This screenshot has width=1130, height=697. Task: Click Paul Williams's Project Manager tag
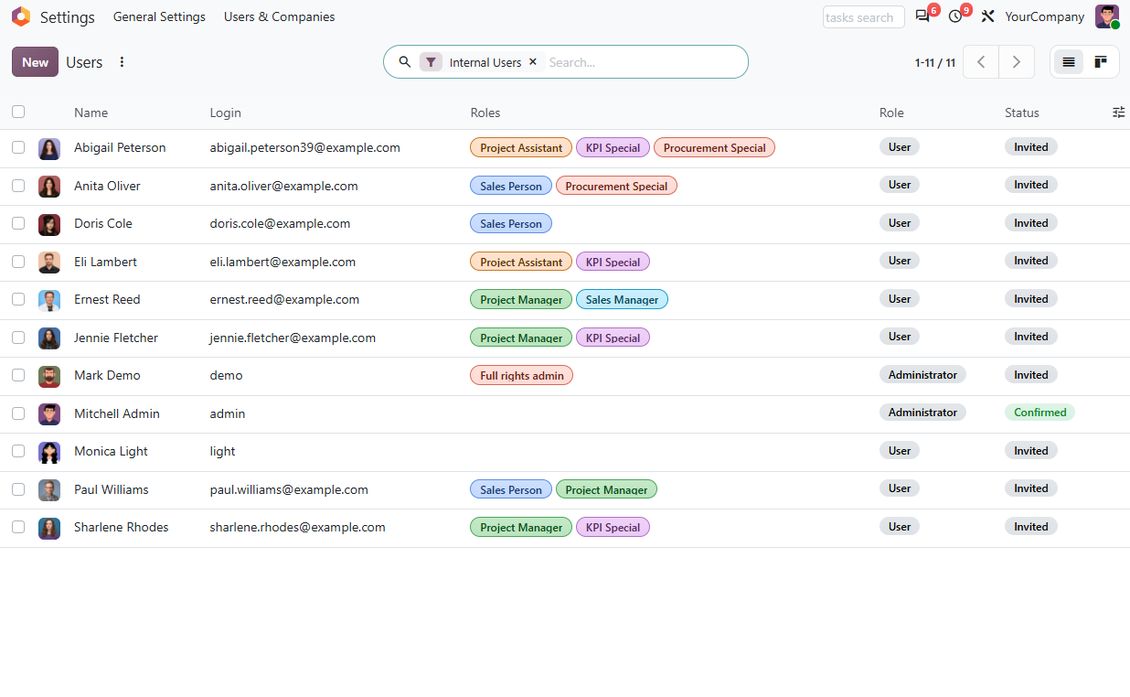click(x=606, y=490)
